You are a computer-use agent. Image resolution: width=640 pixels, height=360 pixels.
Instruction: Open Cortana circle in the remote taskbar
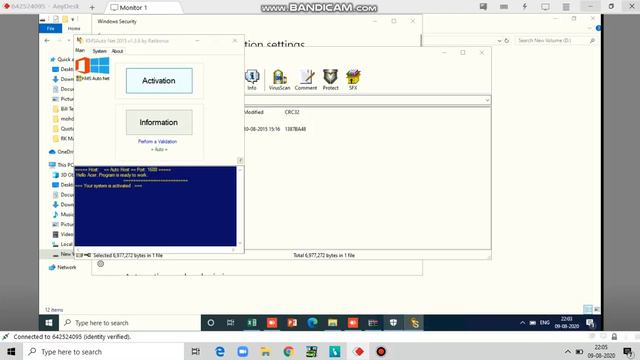(x=211, y=323)
